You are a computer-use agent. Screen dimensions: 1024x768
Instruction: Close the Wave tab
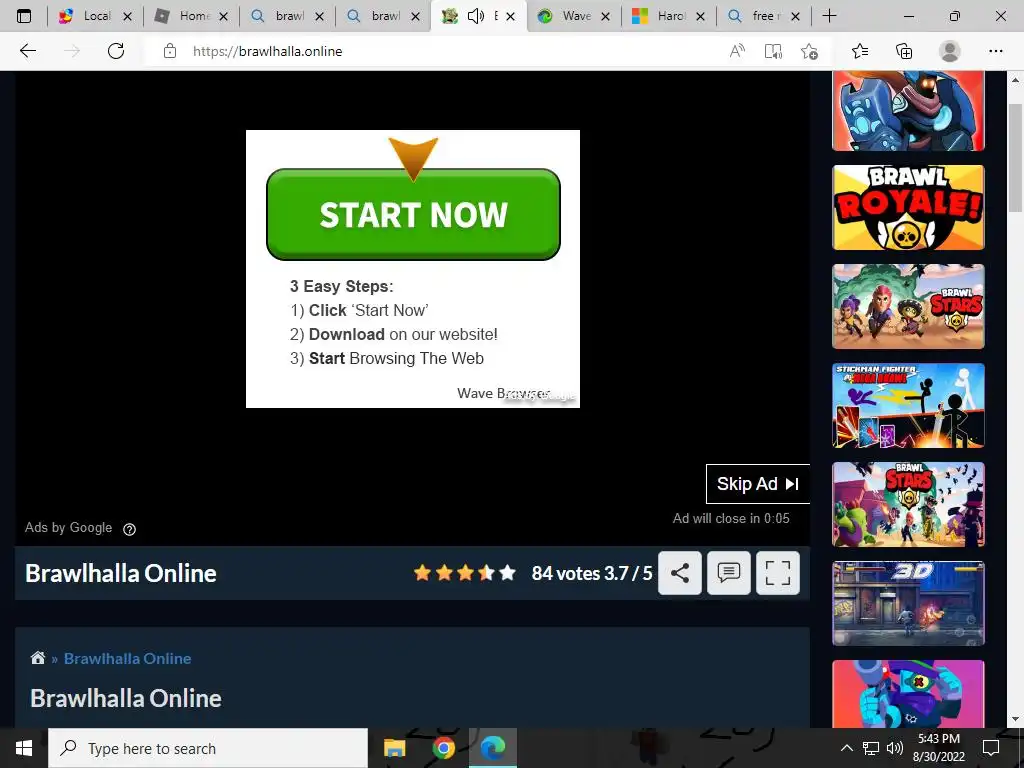pyautogui.click(x=605, y=16)
